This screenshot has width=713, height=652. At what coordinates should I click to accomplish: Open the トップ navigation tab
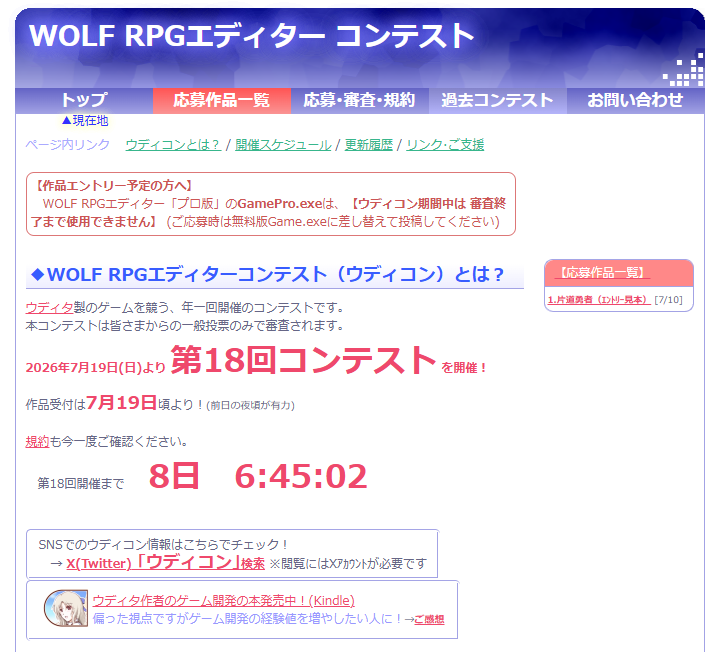(x=84, y=100)
